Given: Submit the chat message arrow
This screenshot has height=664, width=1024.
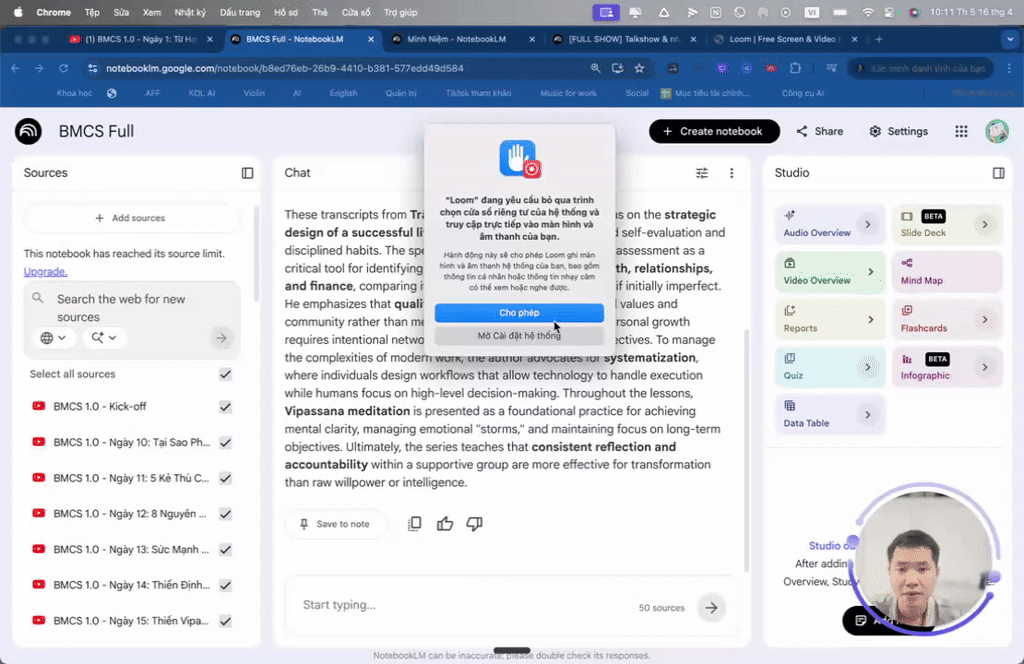Looking at the screenshot, I should click(x=711, y=608).
